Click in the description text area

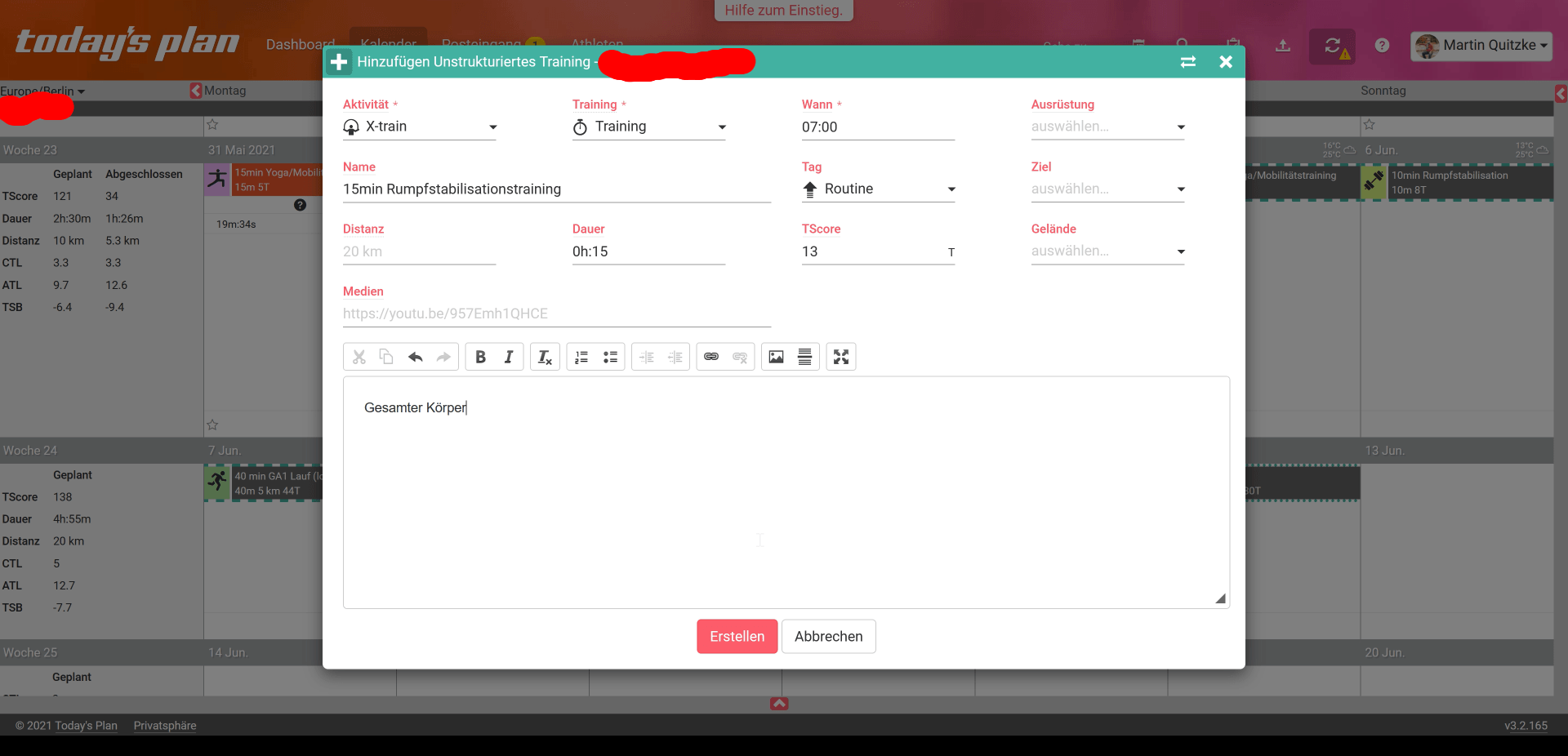coord(786,492)
